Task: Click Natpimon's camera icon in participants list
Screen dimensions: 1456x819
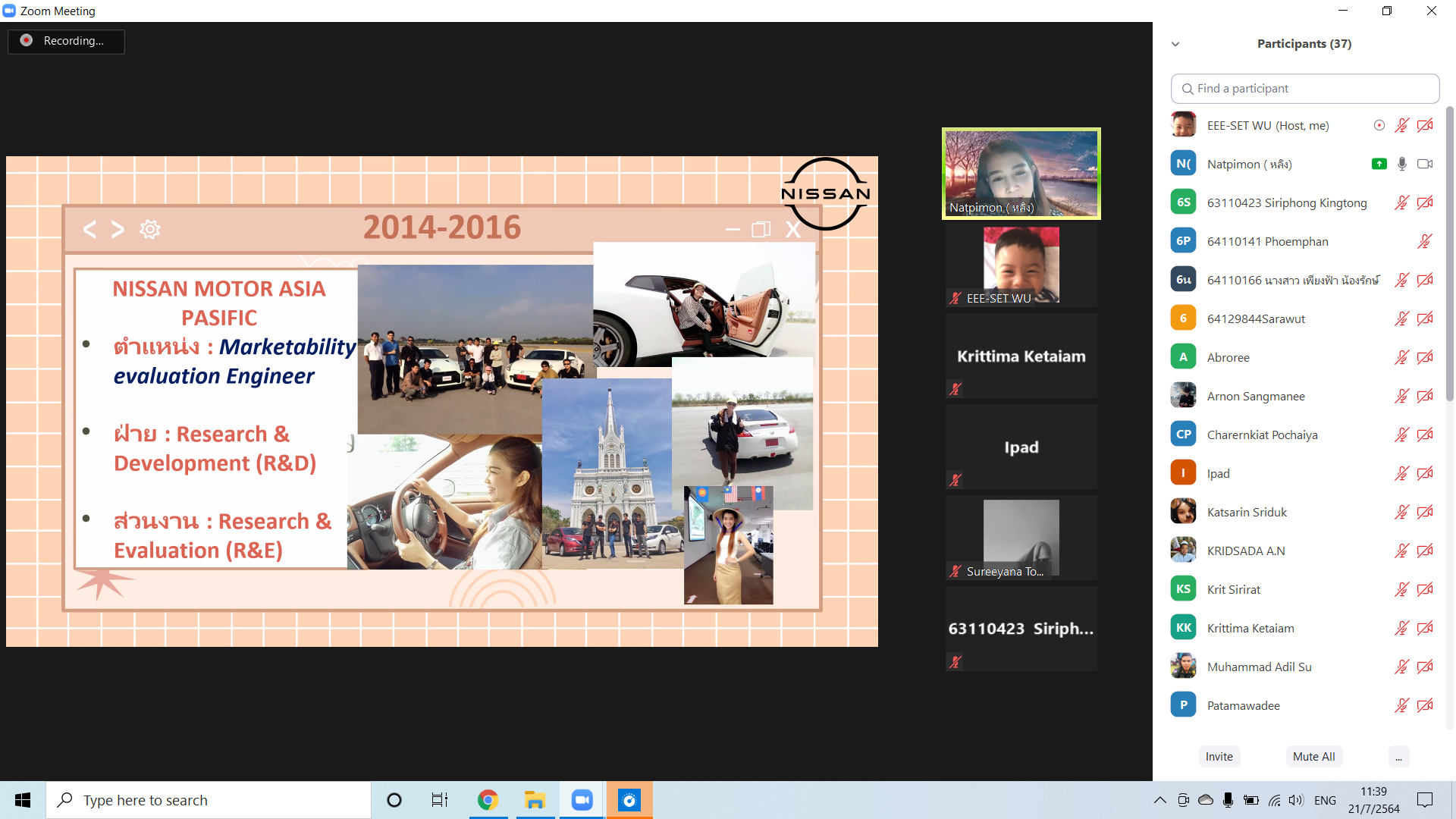Action: pos(1424,164)
